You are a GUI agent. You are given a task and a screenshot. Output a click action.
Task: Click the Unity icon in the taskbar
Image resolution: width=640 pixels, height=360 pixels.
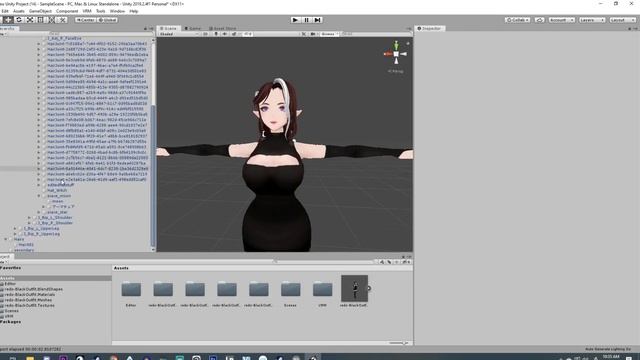313,358
